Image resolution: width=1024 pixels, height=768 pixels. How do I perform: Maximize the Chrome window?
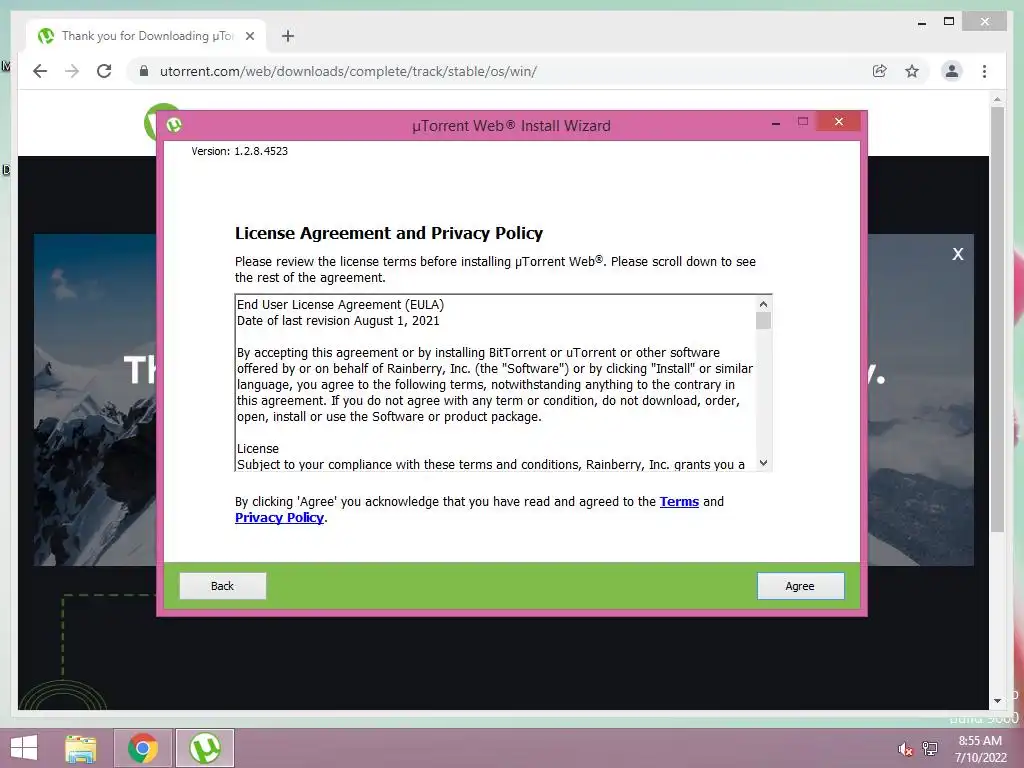pos(949,22)
